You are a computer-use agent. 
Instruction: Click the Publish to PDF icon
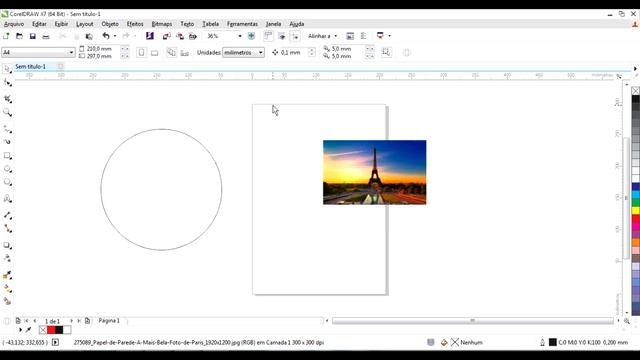tap(193, 36)
